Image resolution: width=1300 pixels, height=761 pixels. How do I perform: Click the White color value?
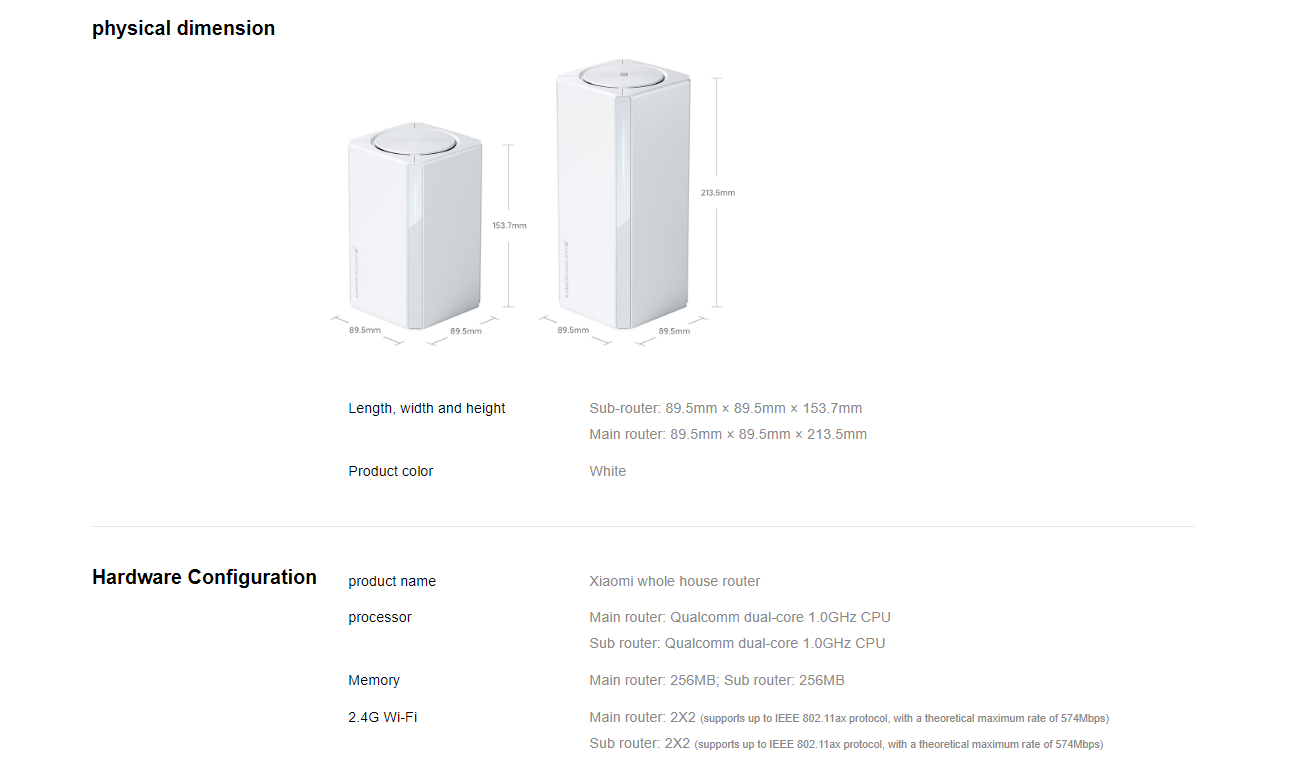608,471
